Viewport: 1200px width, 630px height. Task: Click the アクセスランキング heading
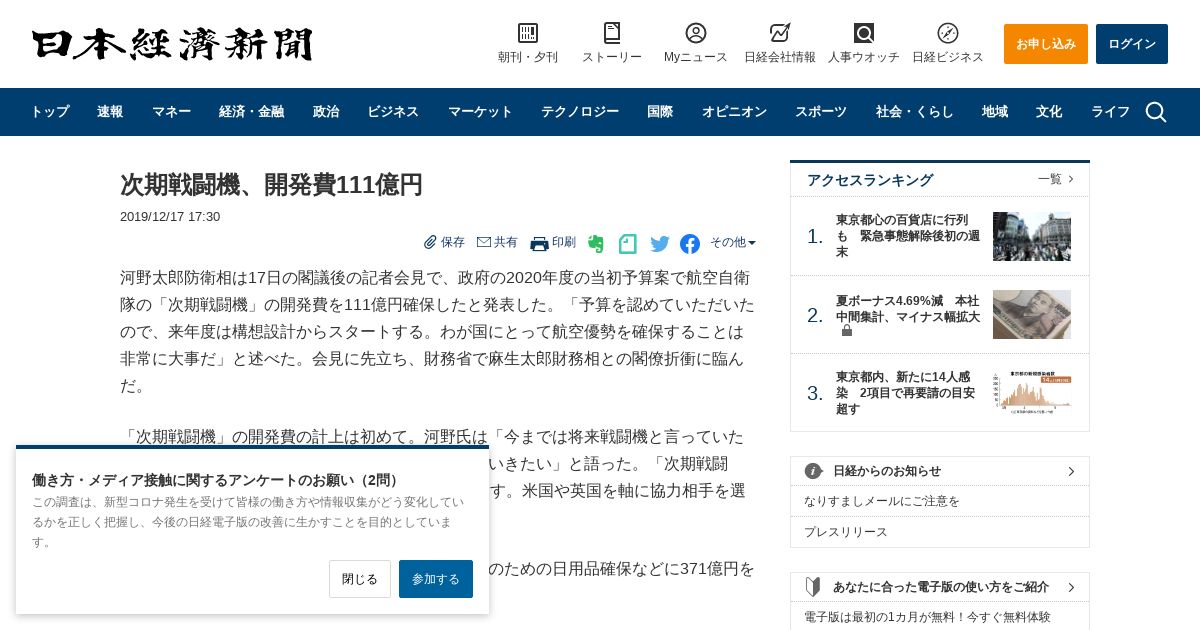870,180
